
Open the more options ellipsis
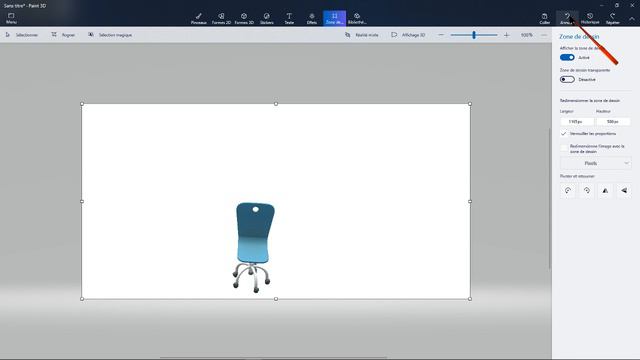click(x=544, y=35)
